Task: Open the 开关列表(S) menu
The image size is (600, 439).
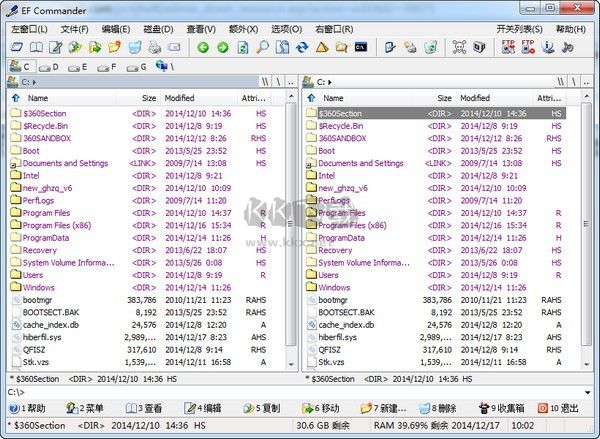Action: pyautogui.click(x=519, y=29)
